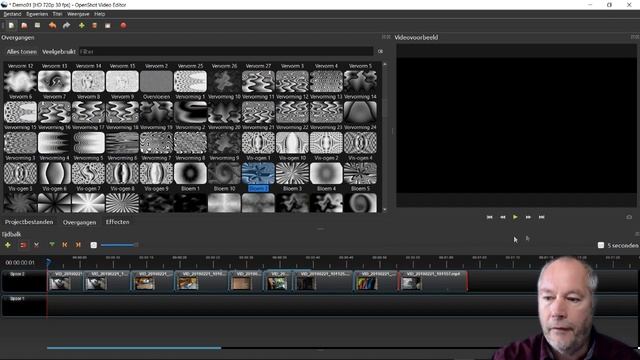This screenshot has height=360, width=640.
Task: Select the razor cut tool in timeline
Action: 36,245
